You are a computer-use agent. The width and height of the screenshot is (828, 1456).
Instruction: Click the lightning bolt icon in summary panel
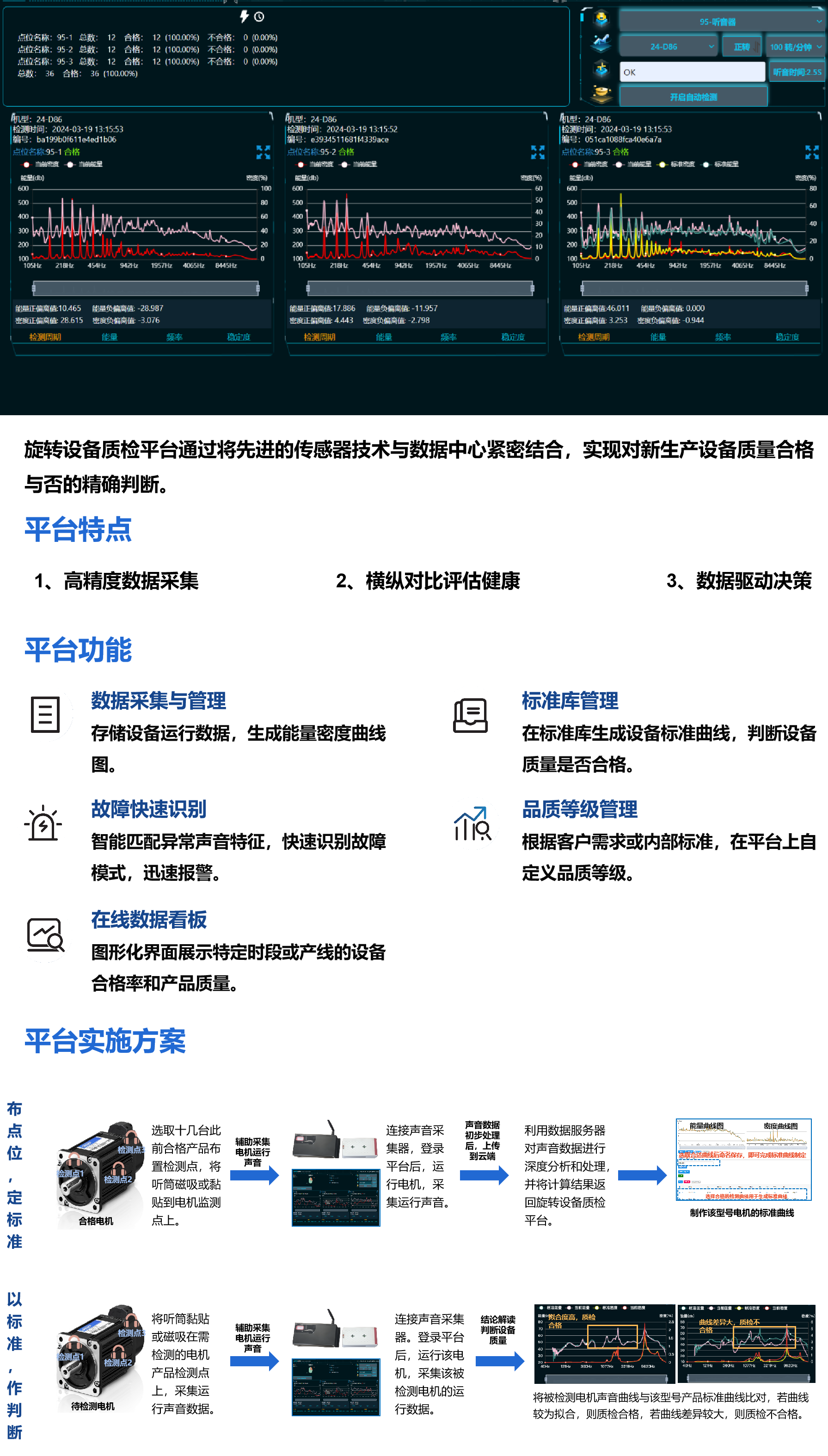point(244,17)
